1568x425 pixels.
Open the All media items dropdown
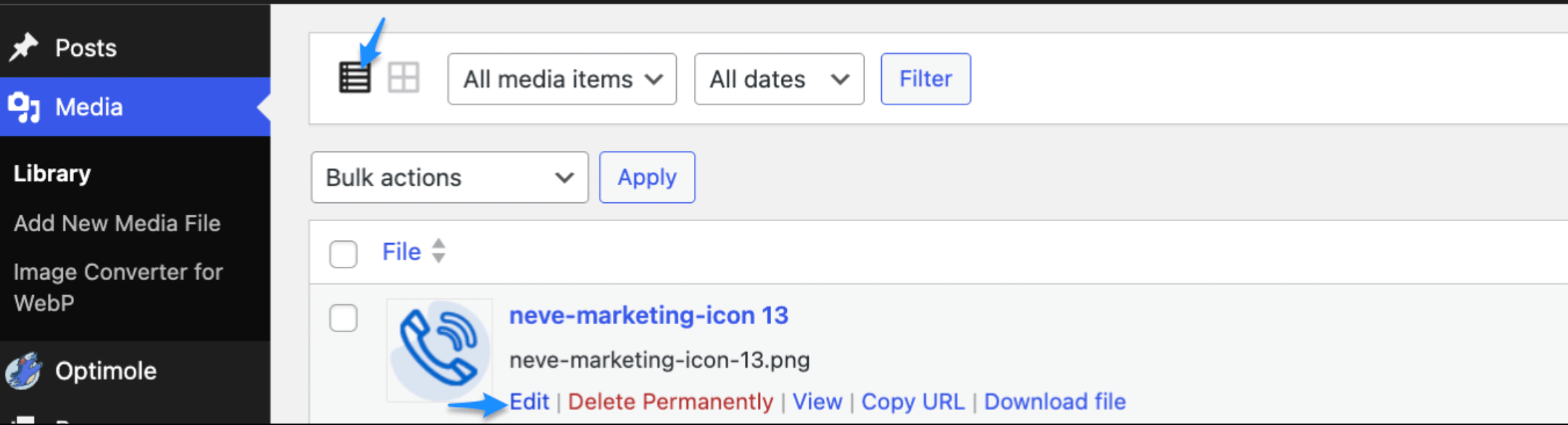pyautogui.click(x=561, y=79)
